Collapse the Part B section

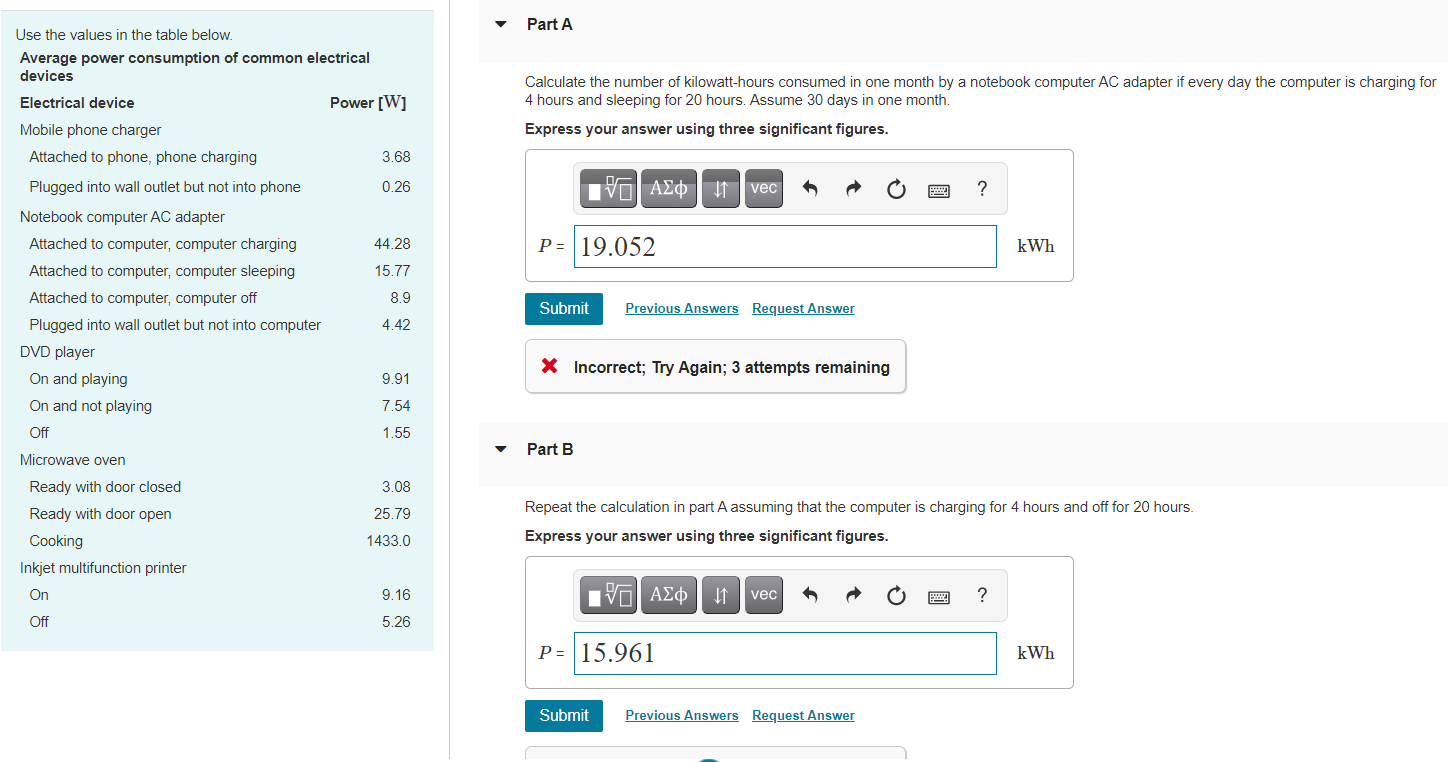tap(500, 449)
